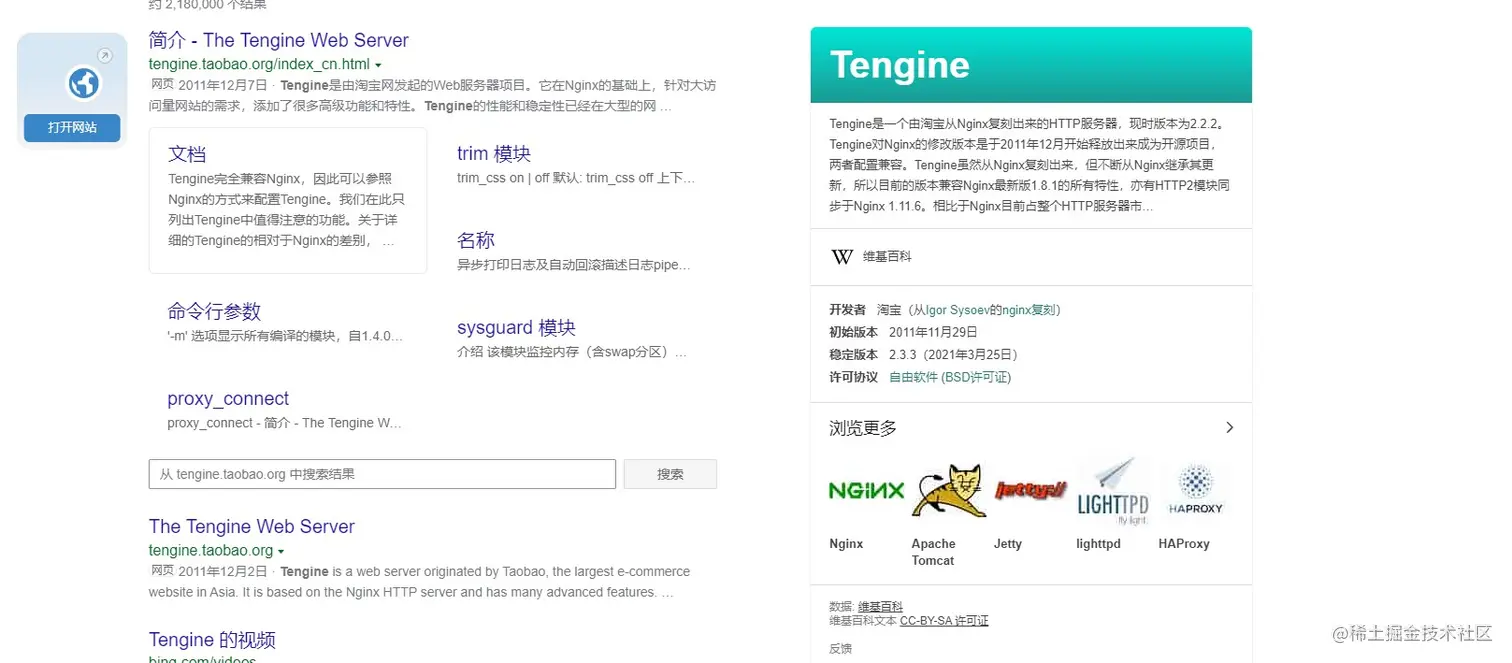Screen dimensions: 1512x663
Task: Open the Apache Tomcat label
Action: (x=933, y=552)
